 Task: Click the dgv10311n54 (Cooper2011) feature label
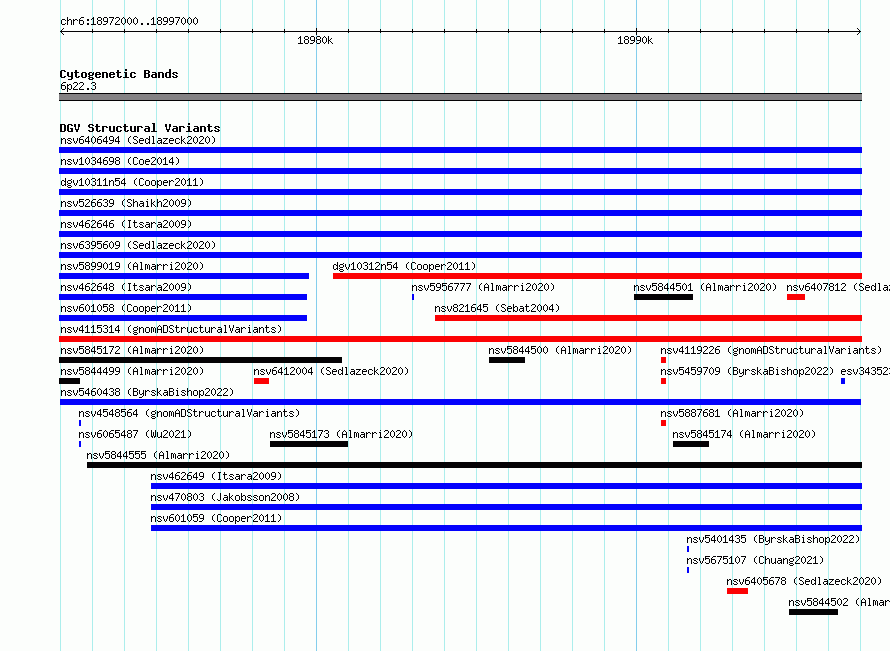coord(132,182)
